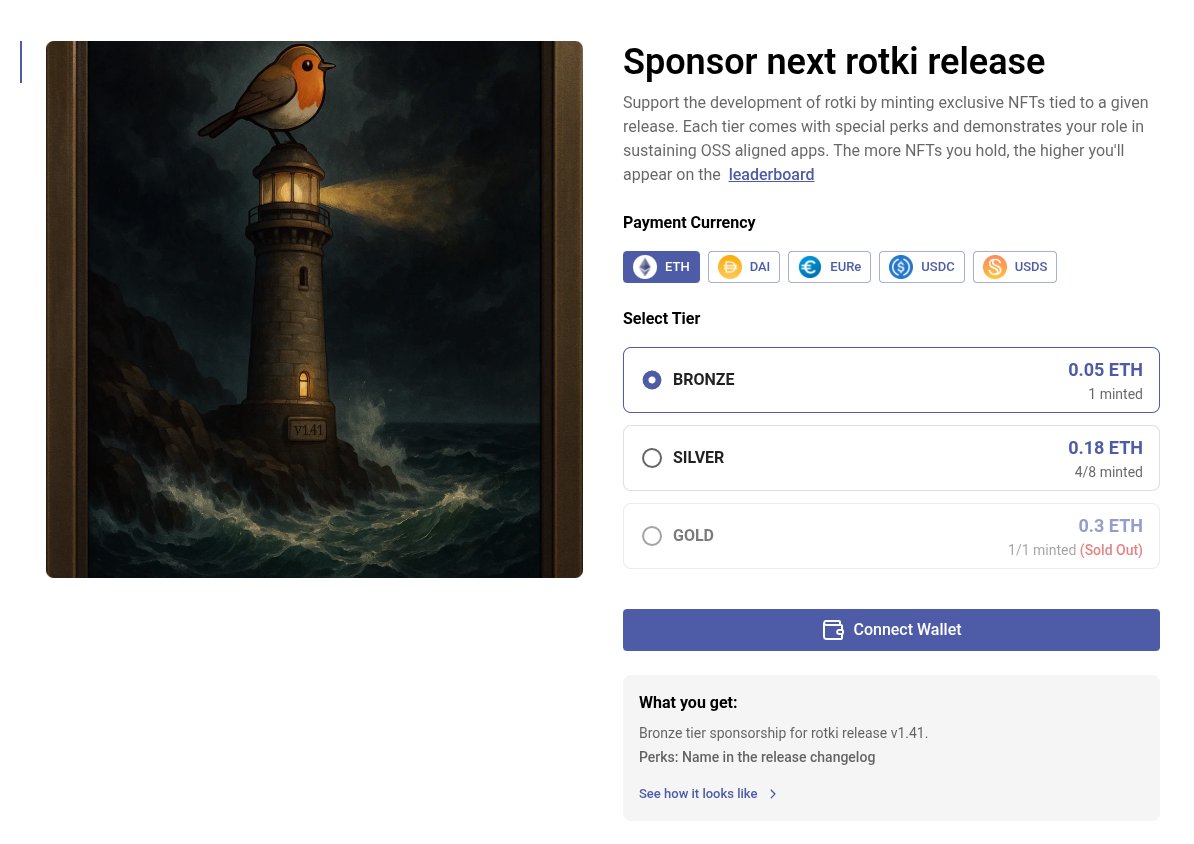
Task: Select the GOLD tier radio button
Action: (652, 536)
